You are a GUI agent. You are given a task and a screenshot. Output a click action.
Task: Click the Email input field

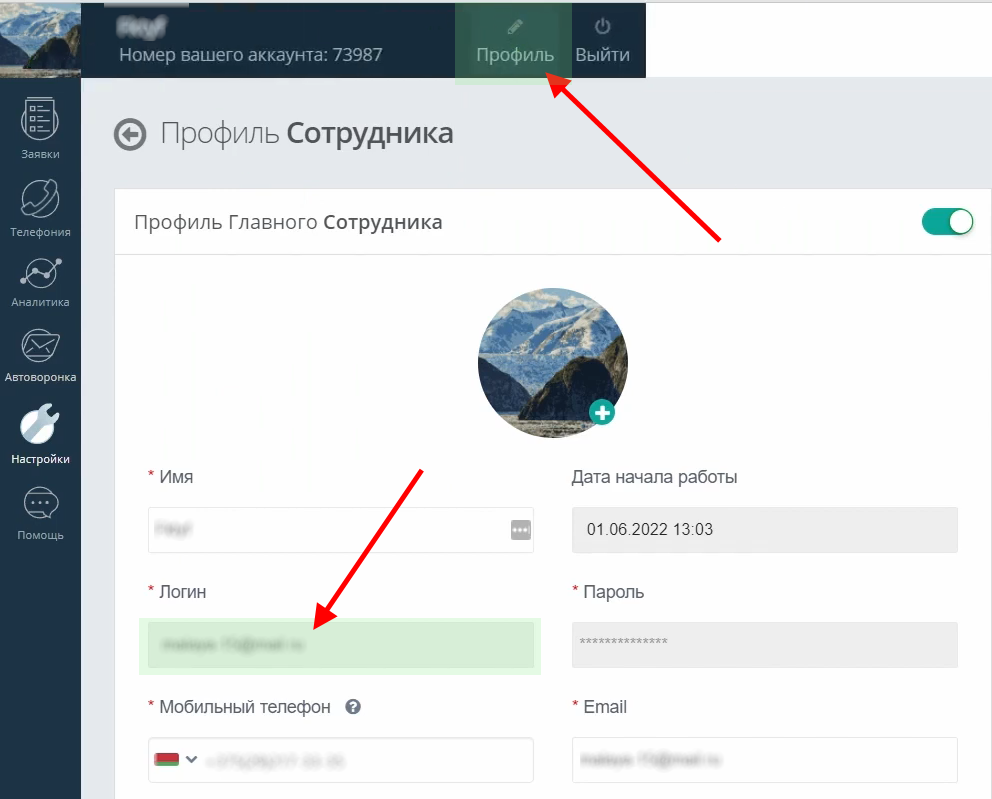[764, 760]
